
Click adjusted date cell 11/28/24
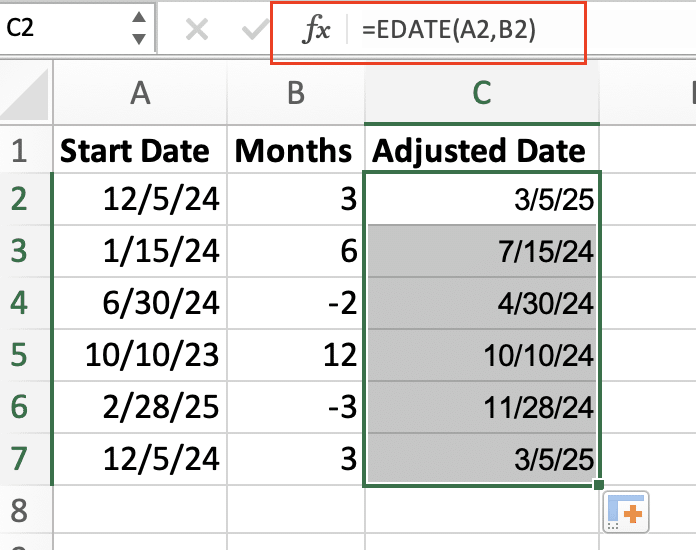[x=482, y=407]
